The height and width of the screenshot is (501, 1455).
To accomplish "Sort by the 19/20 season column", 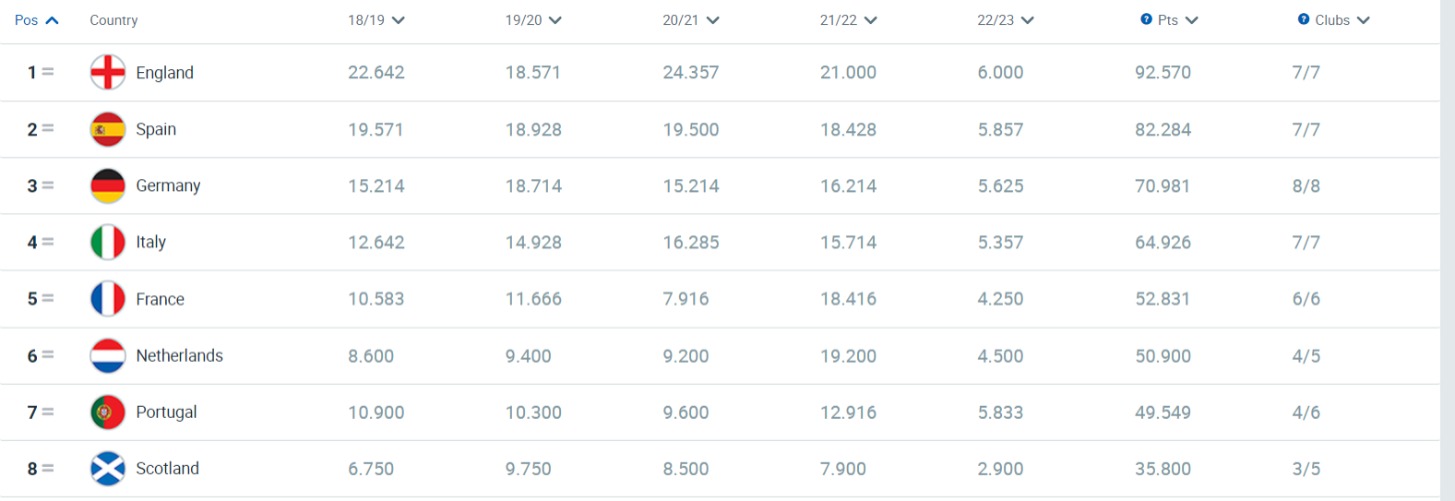I will [x=532, y=20].
